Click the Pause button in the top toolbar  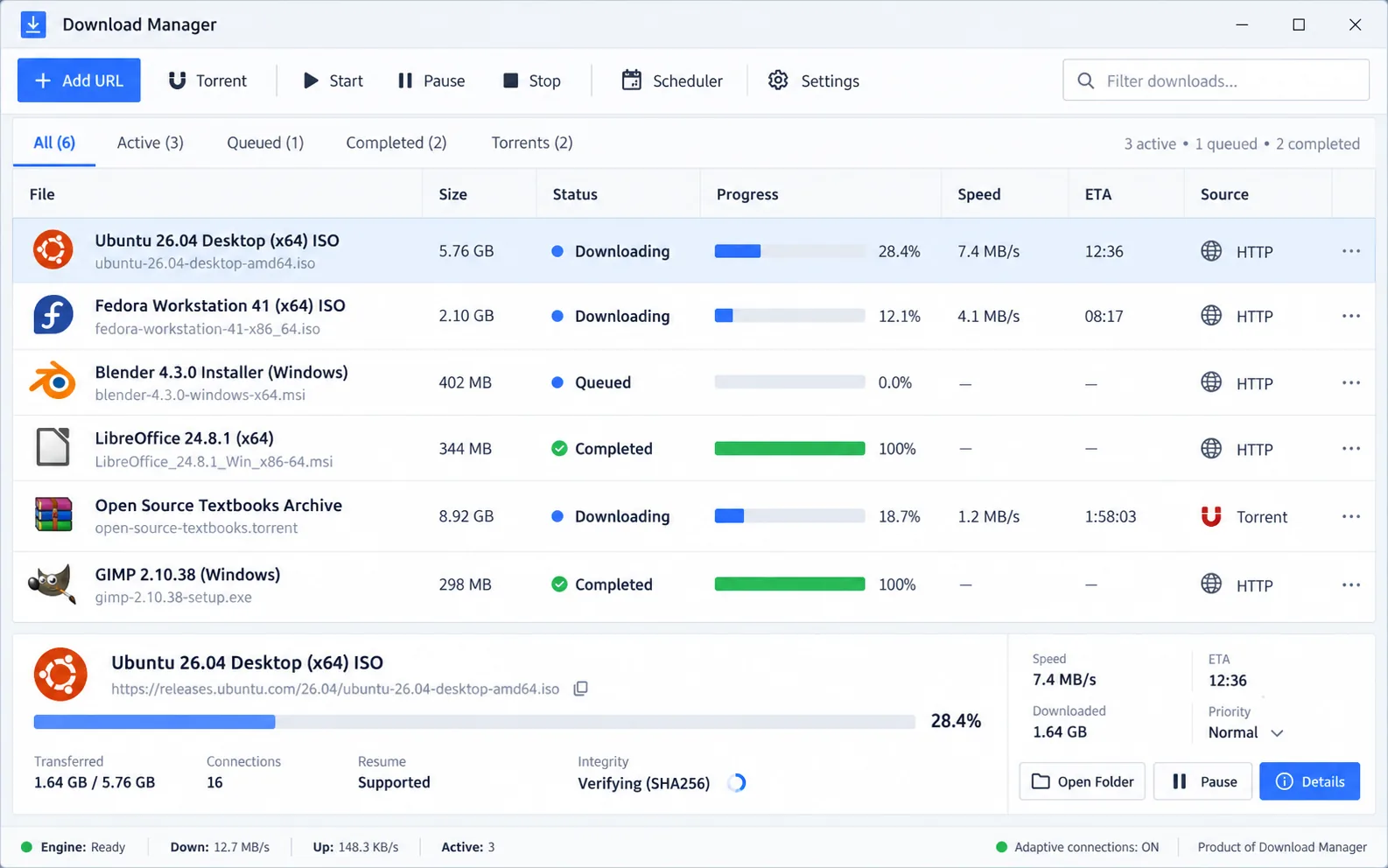(x=431, y=80)
